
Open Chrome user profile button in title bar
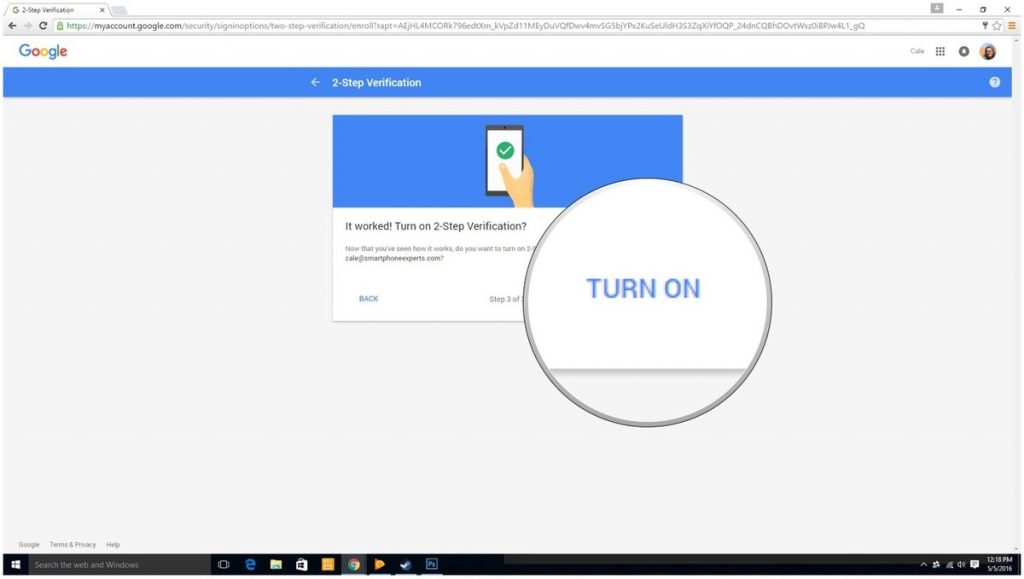(936, 8)
